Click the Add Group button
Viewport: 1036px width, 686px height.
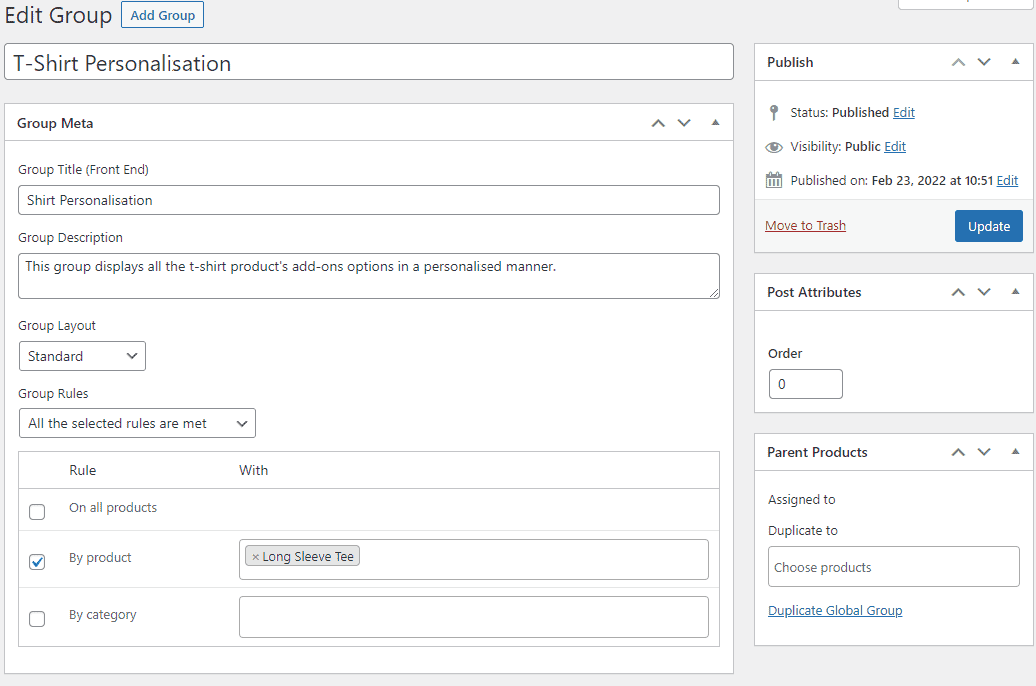163,15
